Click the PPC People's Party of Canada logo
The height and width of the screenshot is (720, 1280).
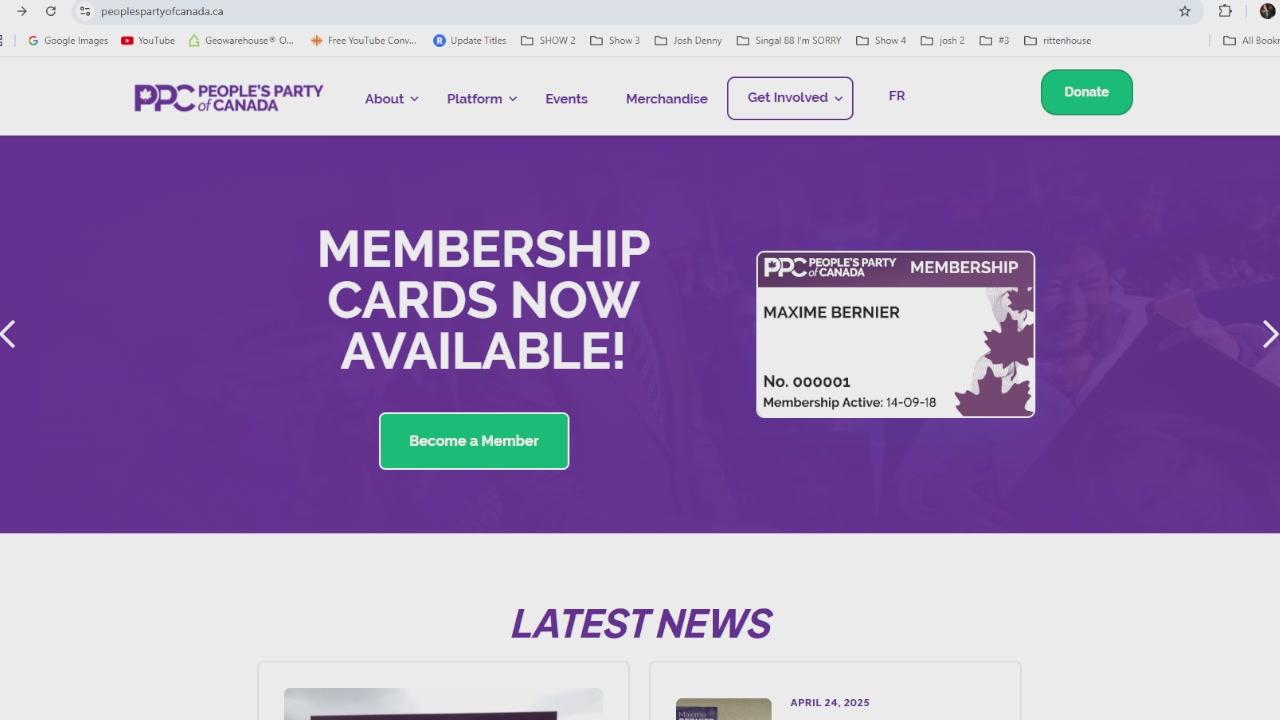click(229, 98)
